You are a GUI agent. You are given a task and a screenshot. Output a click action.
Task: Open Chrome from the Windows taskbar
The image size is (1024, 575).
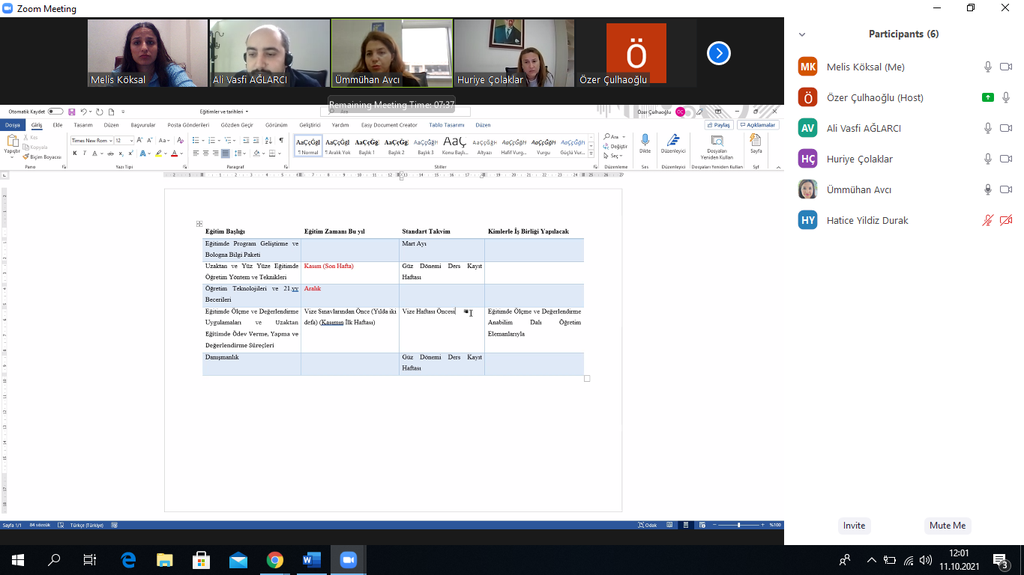[274, 560]
